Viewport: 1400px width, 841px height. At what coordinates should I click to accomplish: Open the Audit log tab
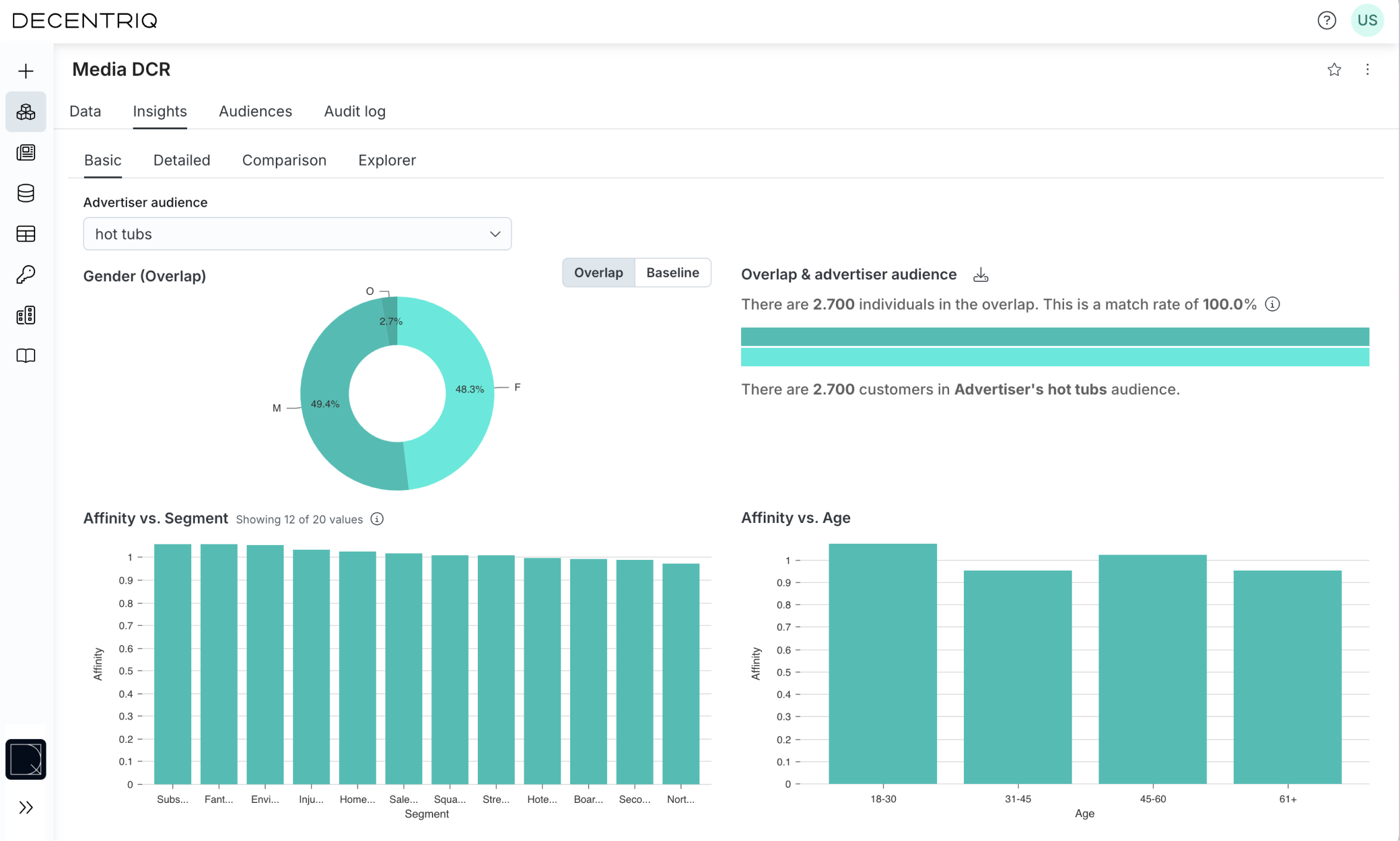354,111
